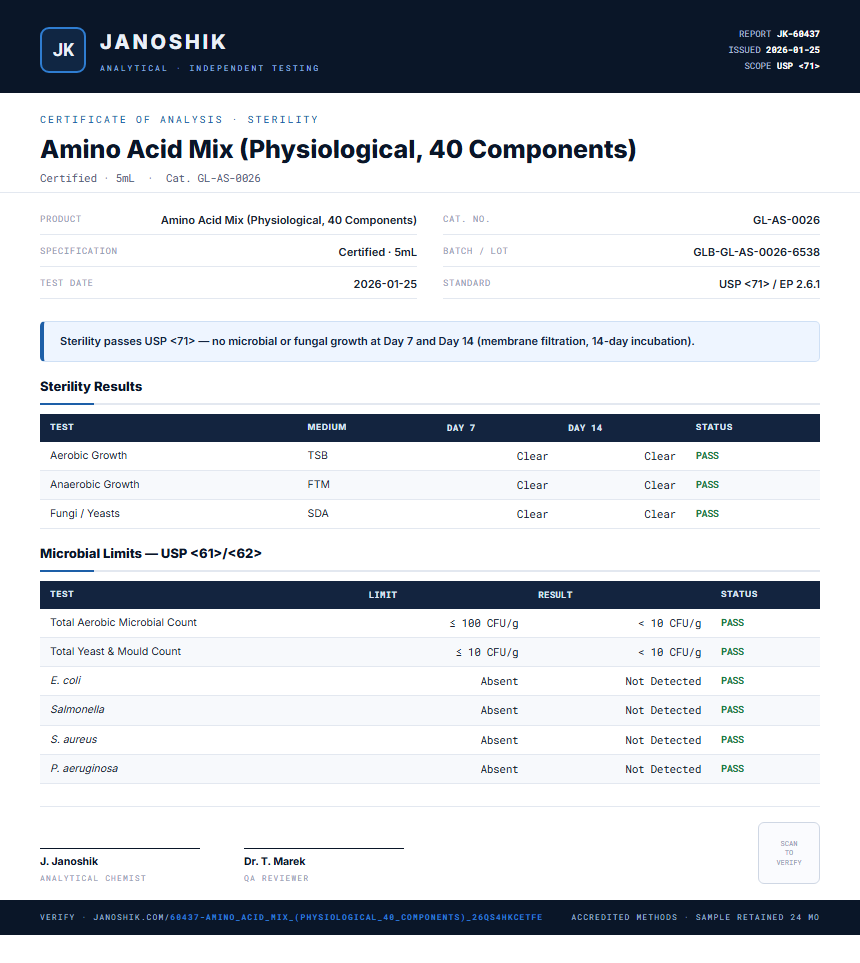
Task: Click Fungi / Yeasts row label
Action: pyautogui.click(x=85, y=513)
